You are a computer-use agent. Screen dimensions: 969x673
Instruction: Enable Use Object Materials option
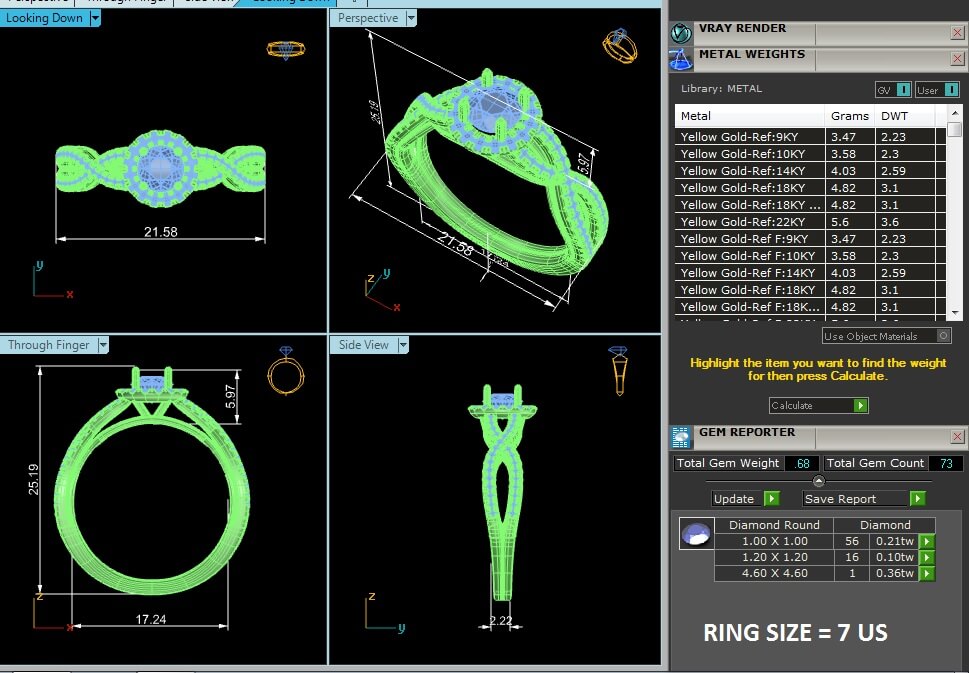(x=941, y=336)
